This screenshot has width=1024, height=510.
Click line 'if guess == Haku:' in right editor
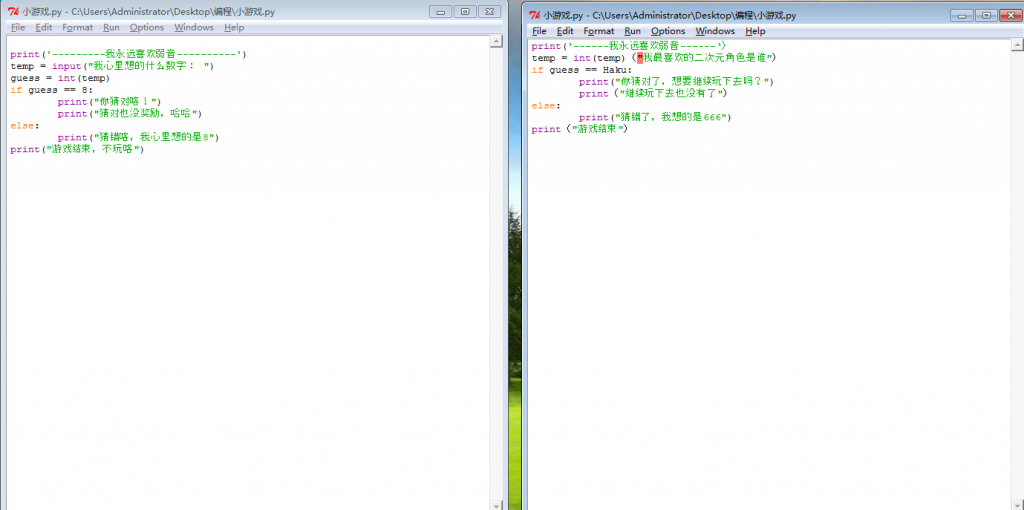(582, 70)
